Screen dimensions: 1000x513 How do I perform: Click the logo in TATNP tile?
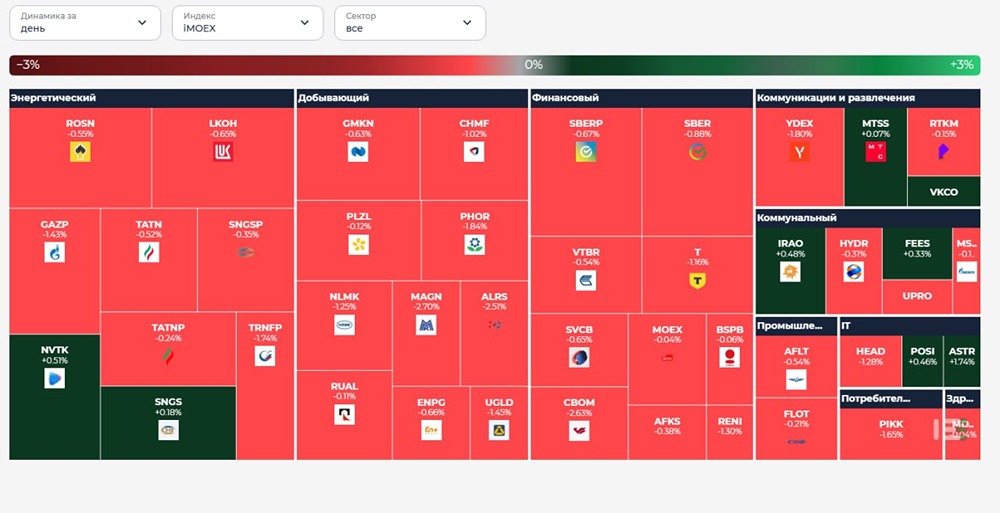(168, 355)
